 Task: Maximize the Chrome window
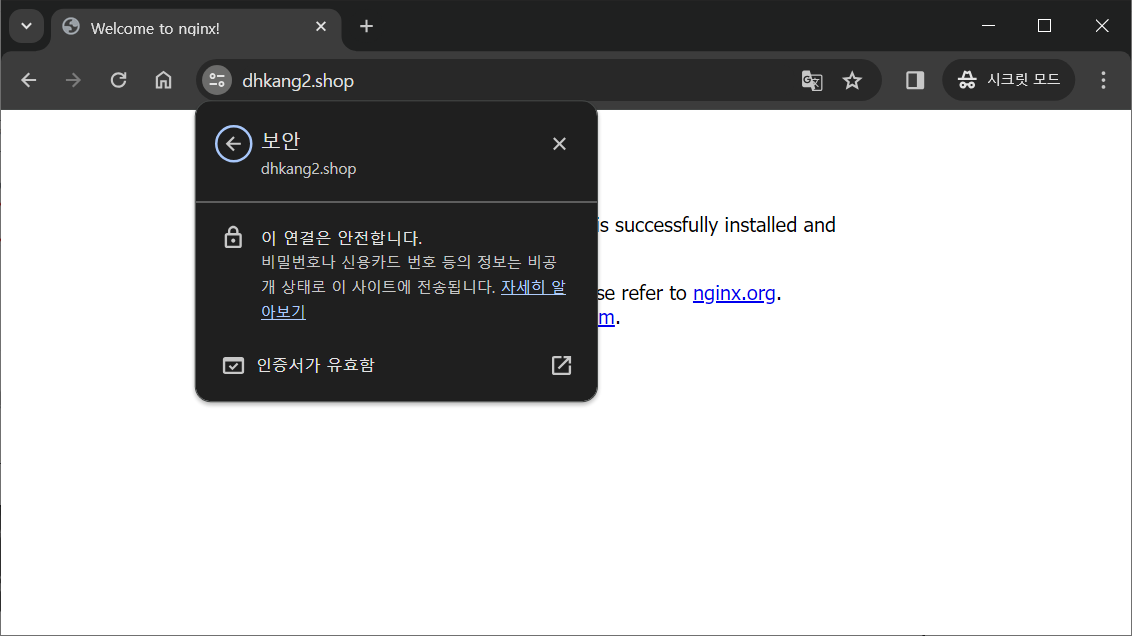tap(1045, 26)
